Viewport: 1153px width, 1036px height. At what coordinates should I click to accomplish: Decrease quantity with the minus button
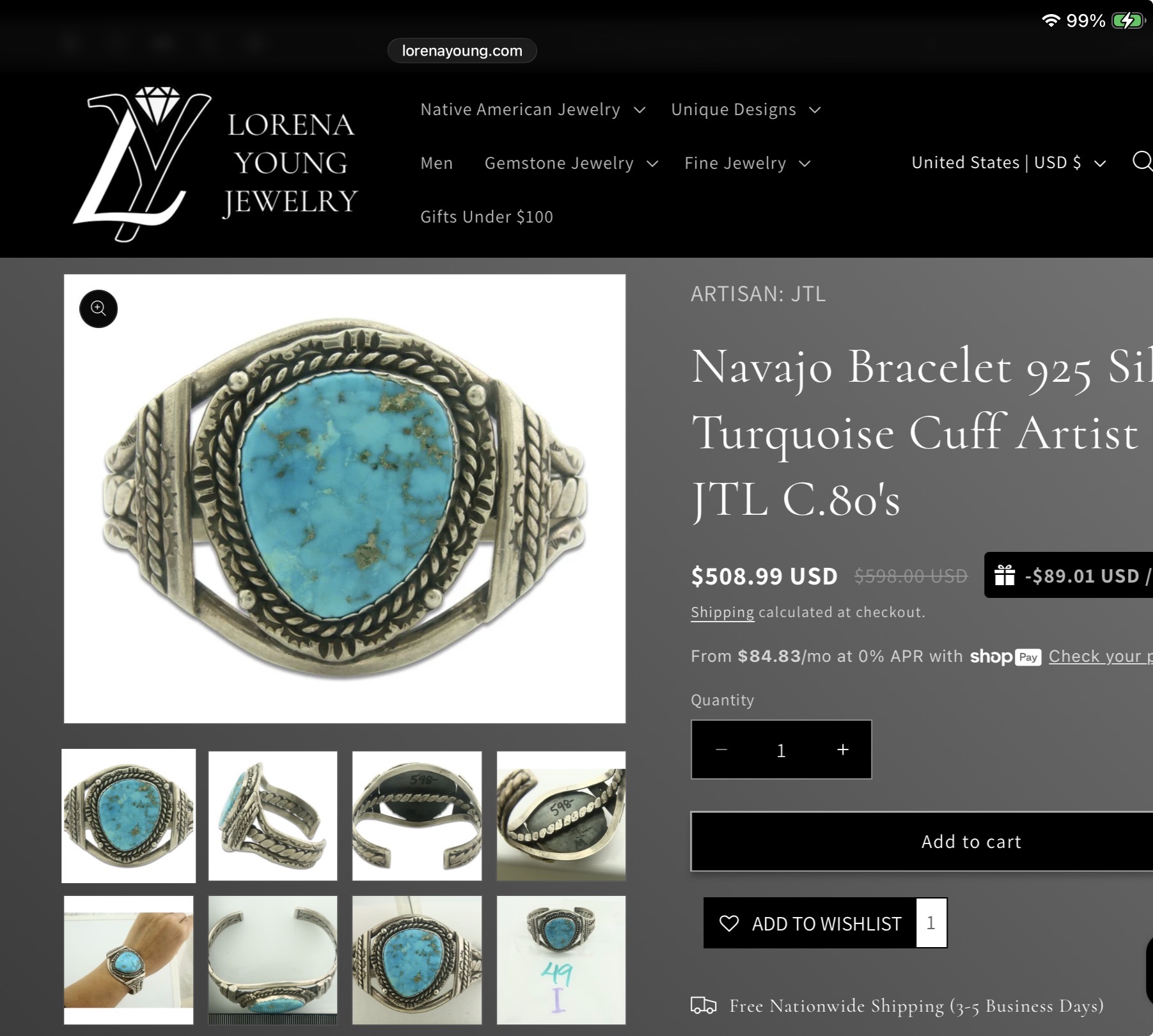click(721, 750)
